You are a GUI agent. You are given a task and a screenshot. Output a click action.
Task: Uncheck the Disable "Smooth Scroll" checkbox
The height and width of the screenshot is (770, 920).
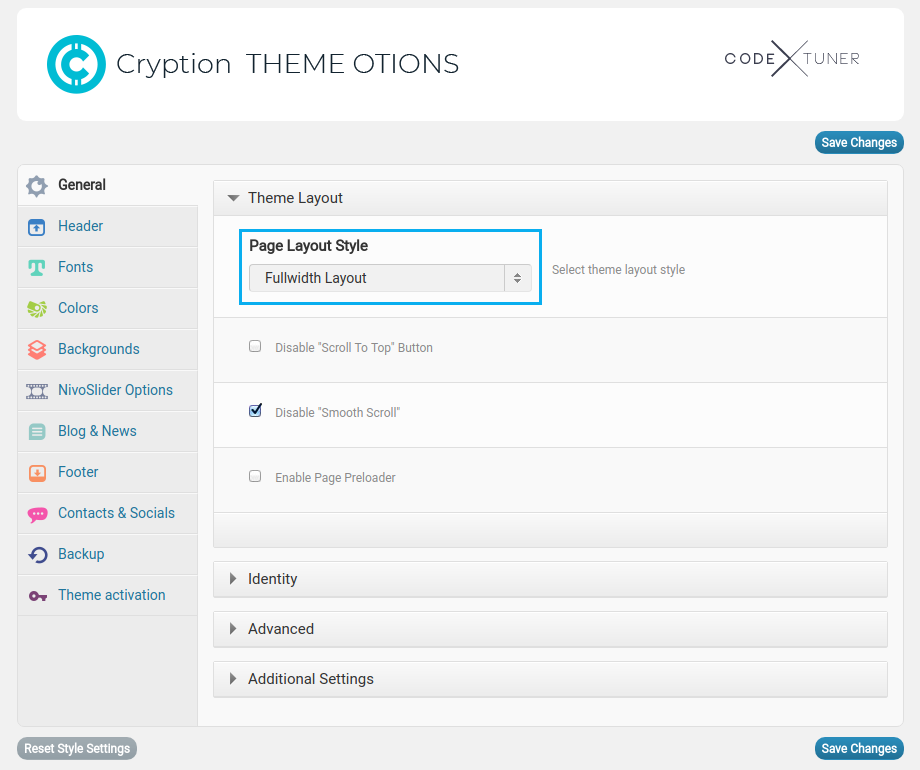(255, 411)
